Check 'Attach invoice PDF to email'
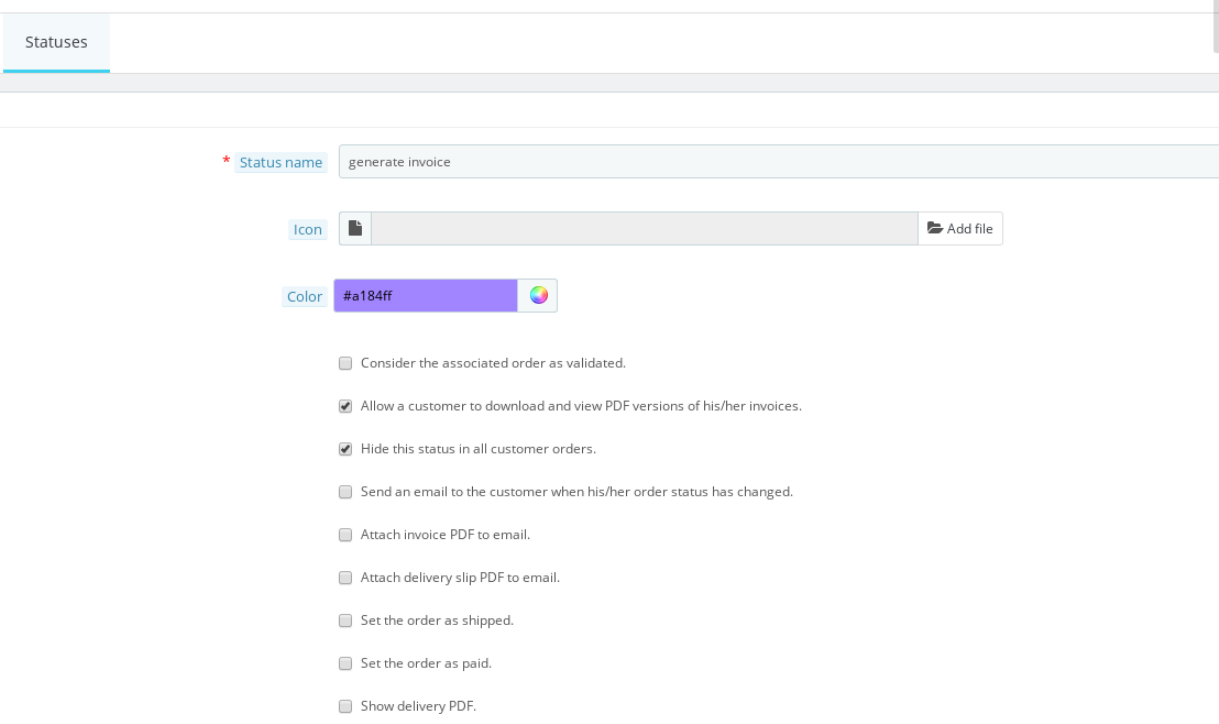This screenshot has height=724, width=1219. tap(345, 535)
